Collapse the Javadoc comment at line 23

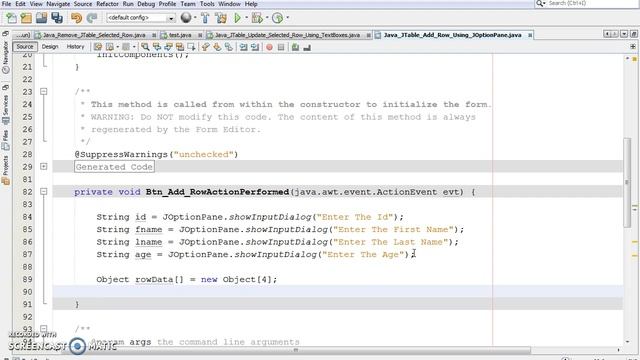click(44, 91)
